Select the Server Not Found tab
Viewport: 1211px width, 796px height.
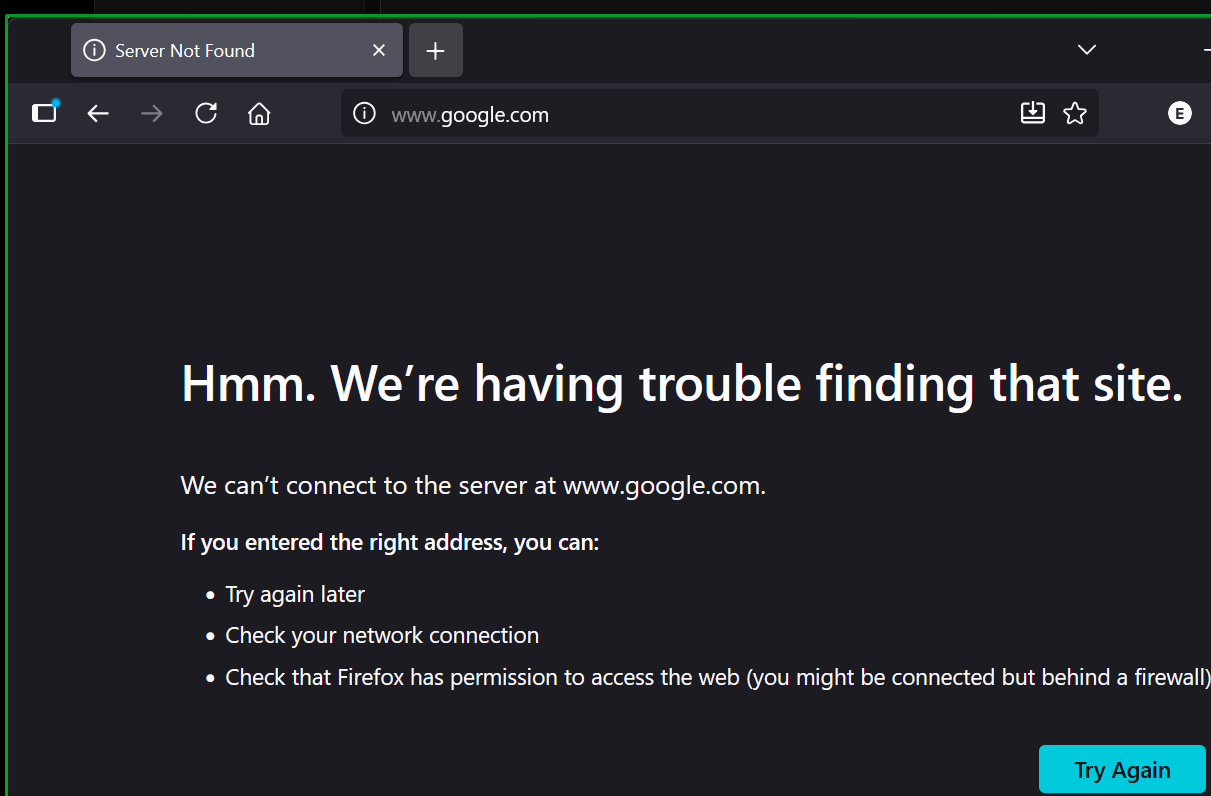[220, 50]
